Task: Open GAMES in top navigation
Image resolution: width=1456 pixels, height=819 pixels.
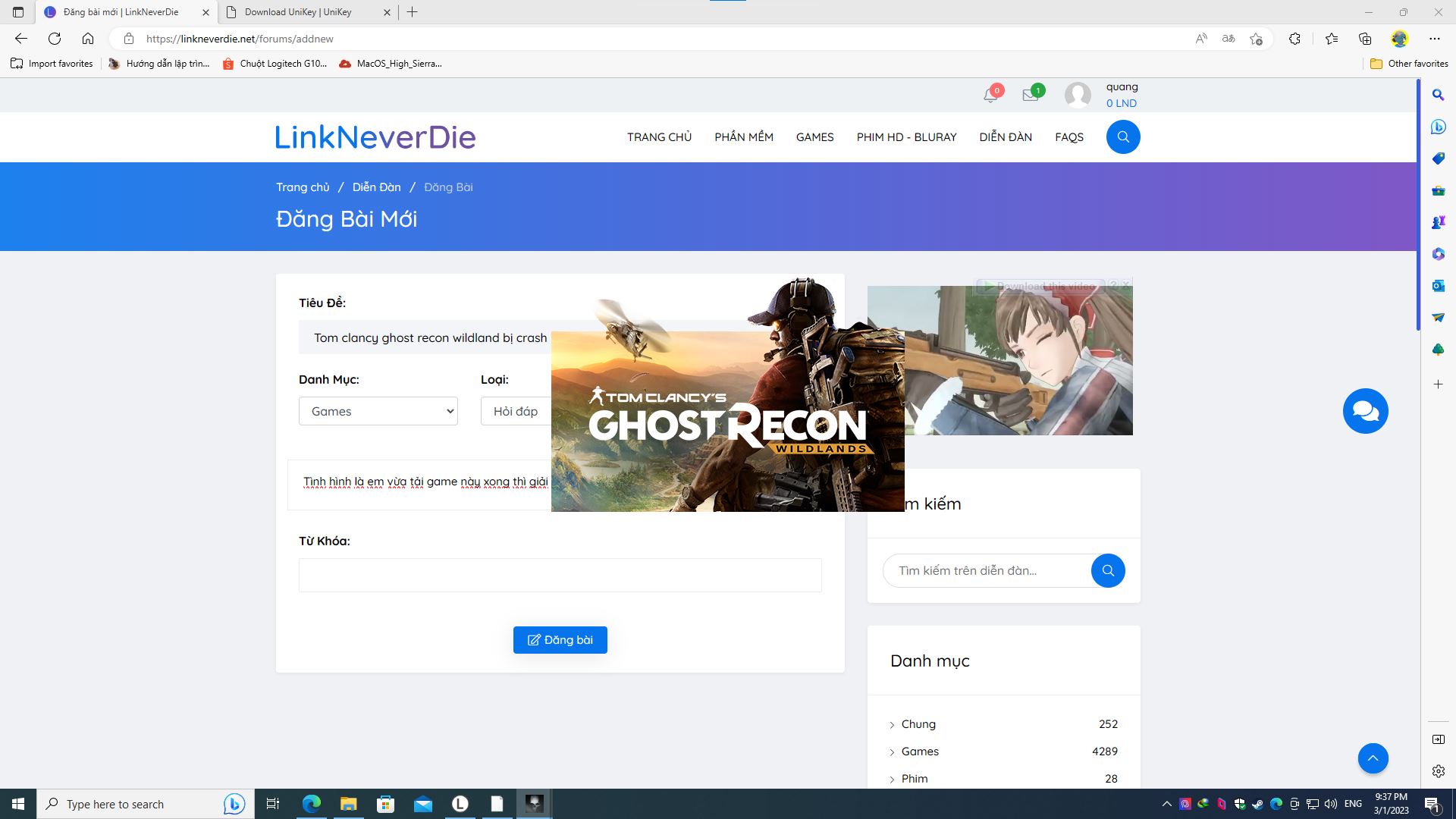Action: (814, 137)
